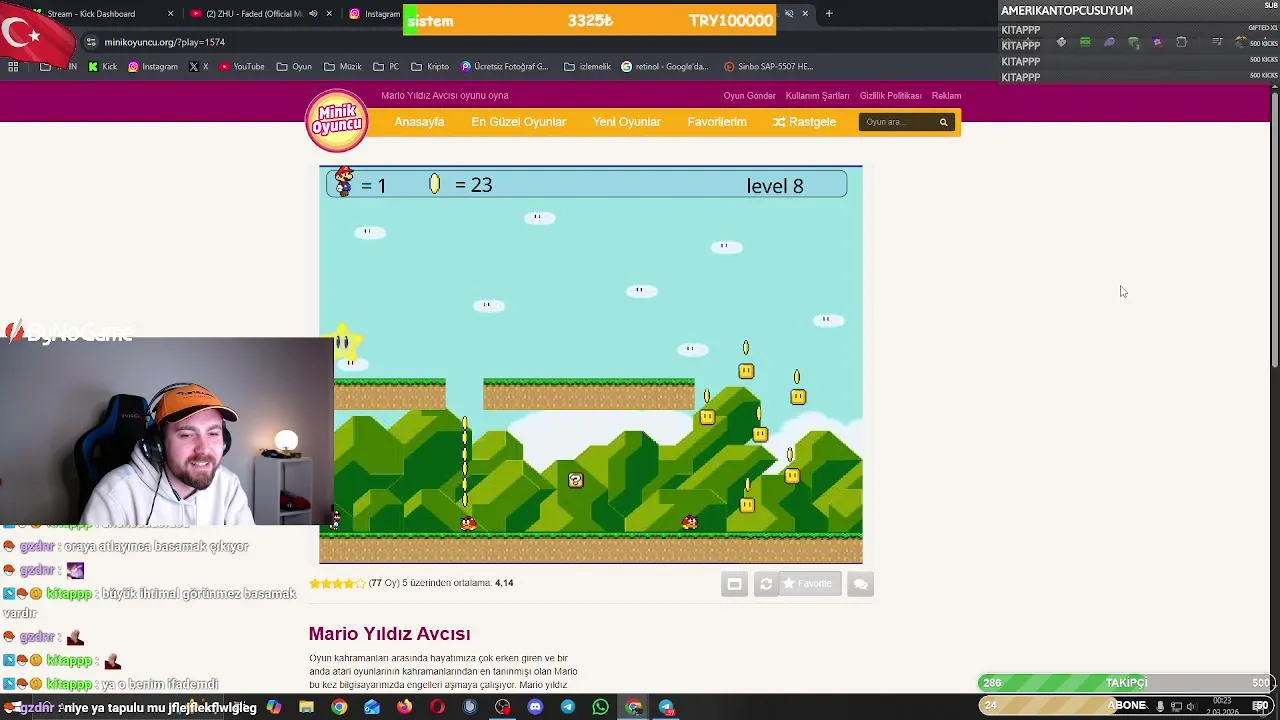Click the address bar URL minikoyuncu.org
This screenshot has height=720, width=1280.
(165, 42)
